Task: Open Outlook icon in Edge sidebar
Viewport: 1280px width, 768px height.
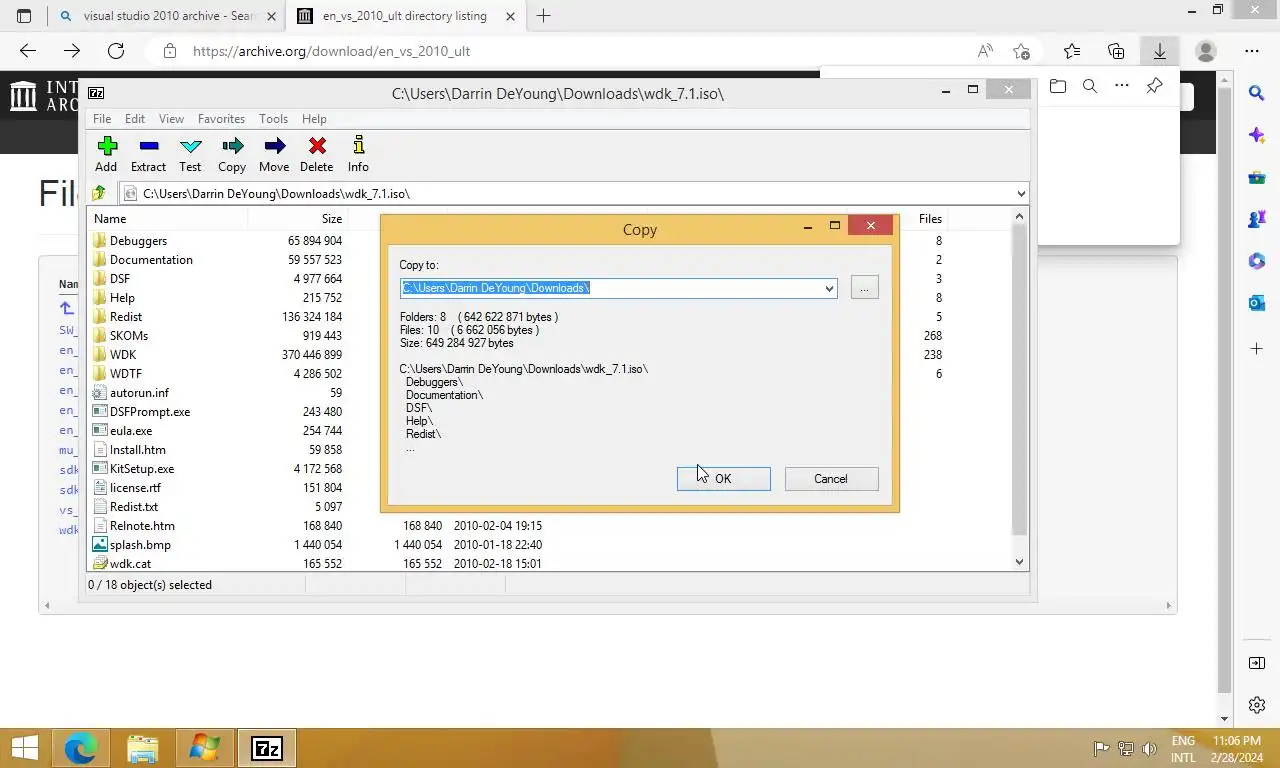Action: click(1257, 303)
